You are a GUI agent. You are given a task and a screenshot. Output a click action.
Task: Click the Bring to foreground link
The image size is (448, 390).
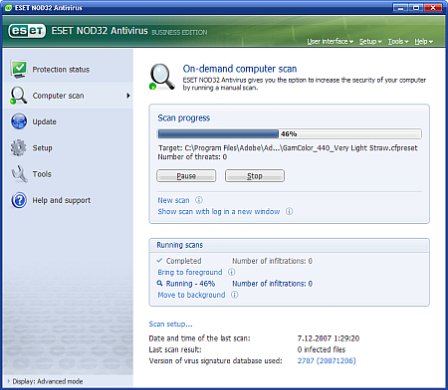(190, 272)
